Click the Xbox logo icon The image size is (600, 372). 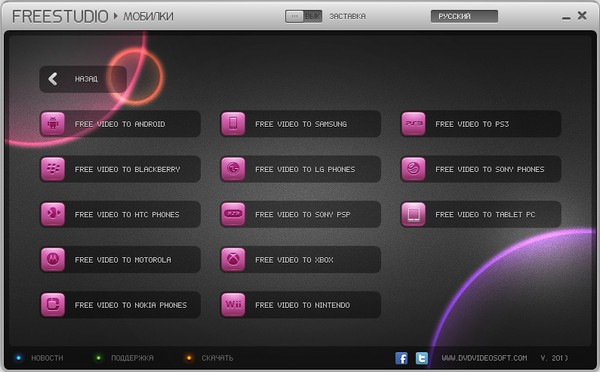pos(233,259)
